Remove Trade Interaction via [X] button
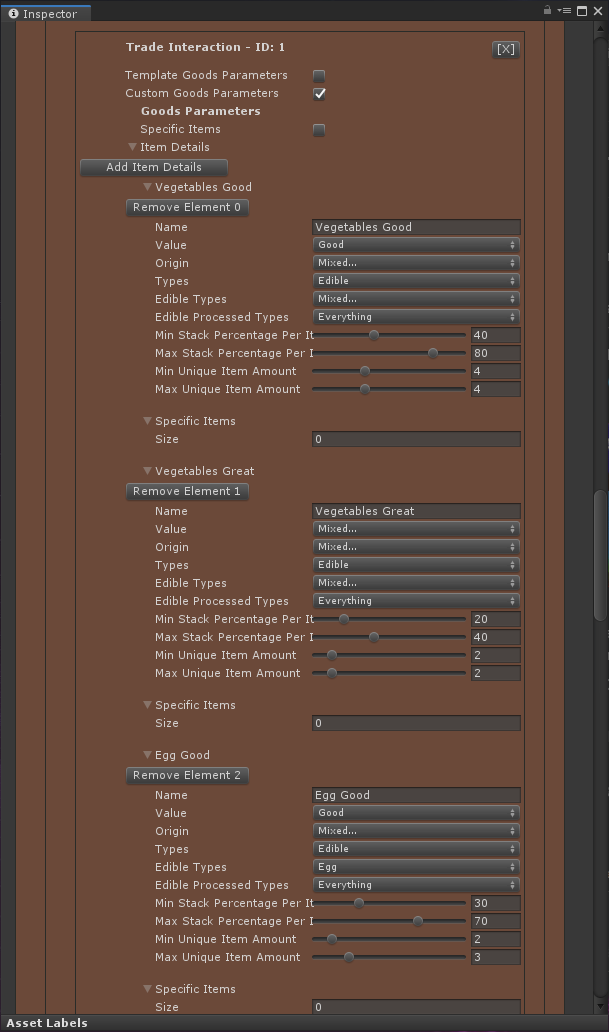 coord(506,49)
